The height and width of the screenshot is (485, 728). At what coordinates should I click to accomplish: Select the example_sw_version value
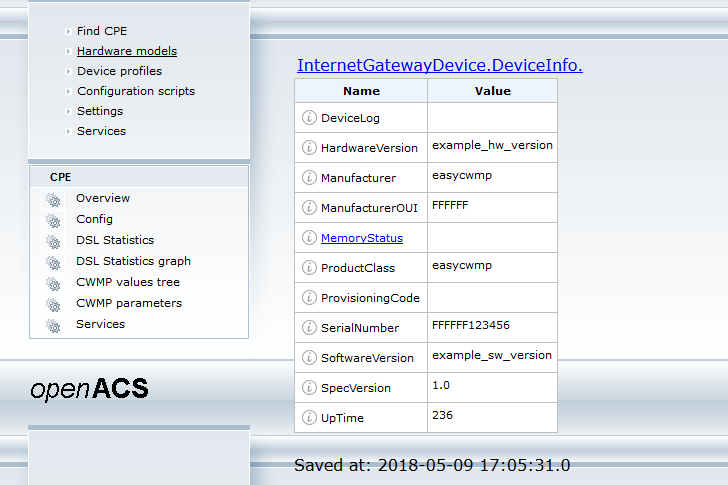(492, 355)
